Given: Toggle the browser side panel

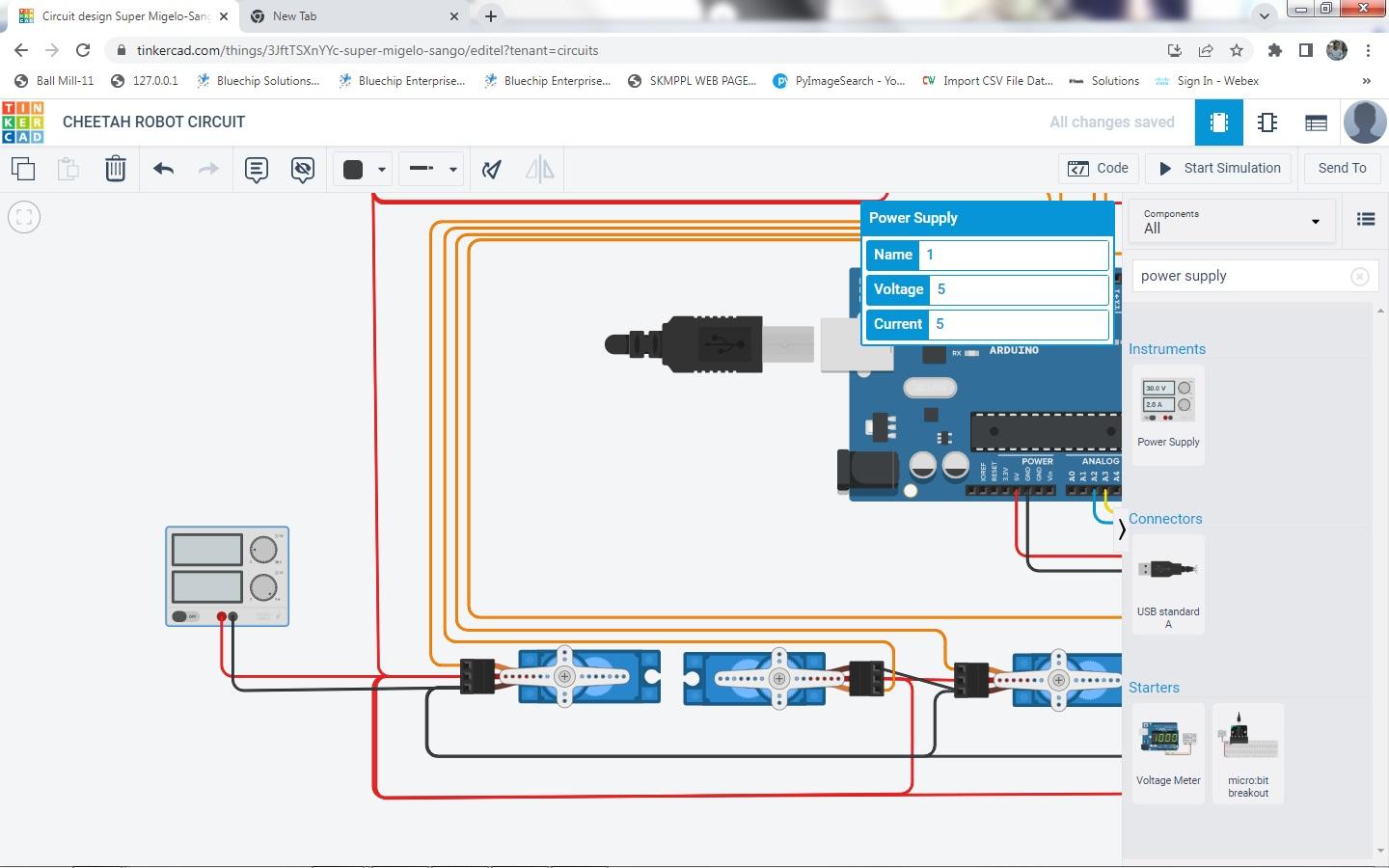Looking at the screenshot, I should [1306, 50].
